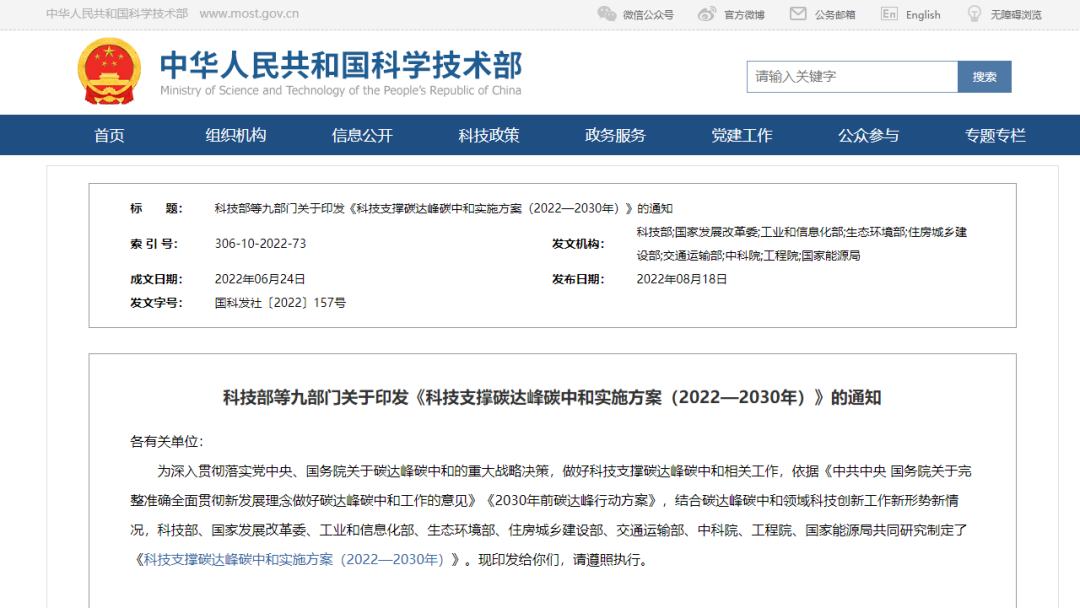Screen dimensions: 1080x608
Task: Open the 官方微博 Weibo icon
Action: tap(706, 13)
